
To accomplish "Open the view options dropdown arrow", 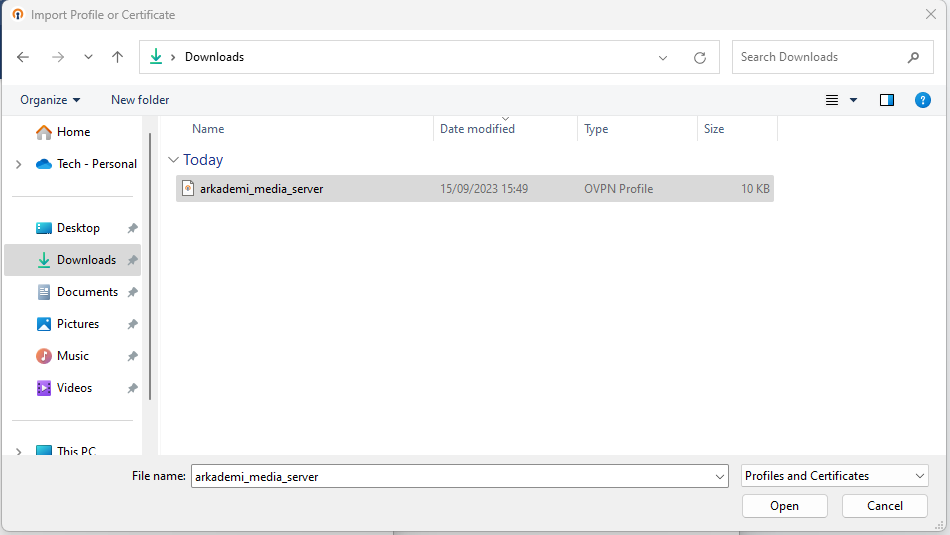I will point(853,100).
